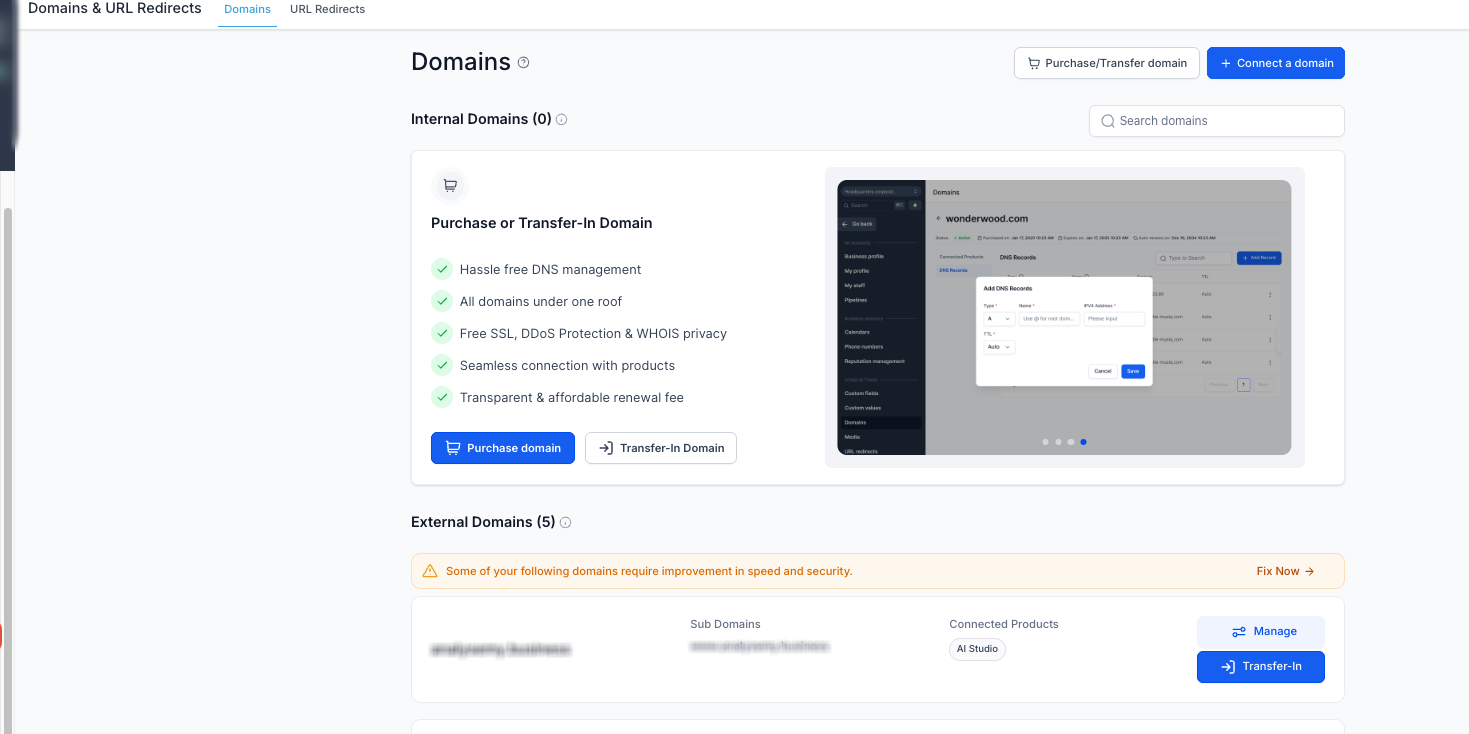The image size is (1469, 734).
Task: Click the AI Studio connected product tag
Action: point(977,649)
